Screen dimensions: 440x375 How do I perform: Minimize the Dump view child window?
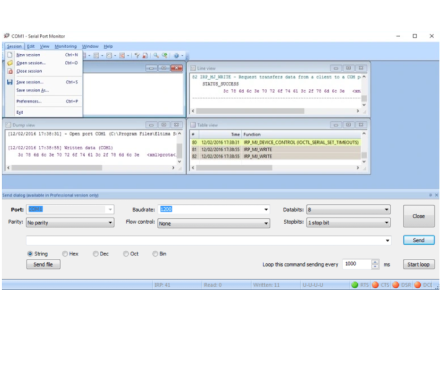[151, 125]
